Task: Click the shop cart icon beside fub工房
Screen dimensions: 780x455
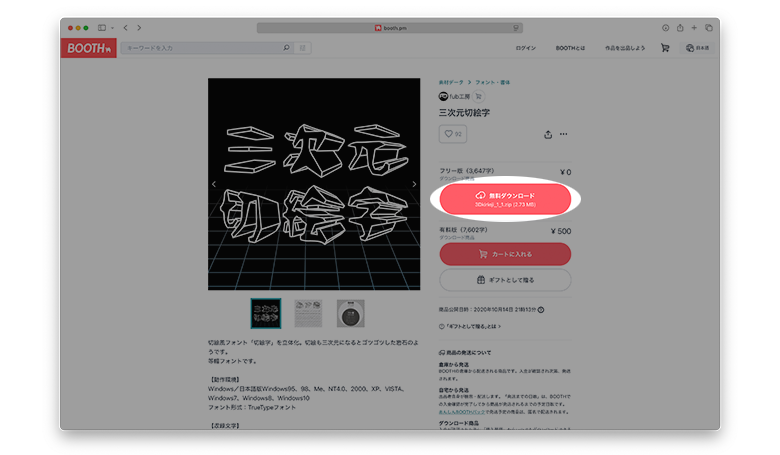Action: pos(479,96)
